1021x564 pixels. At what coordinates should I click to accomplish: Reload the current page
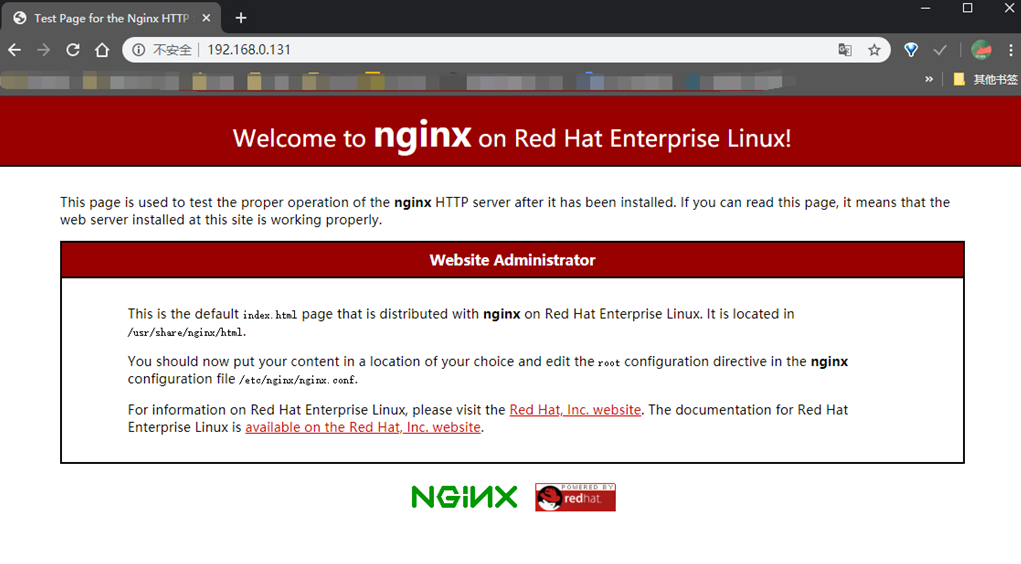pyautogui.click(x=73, y=50)
